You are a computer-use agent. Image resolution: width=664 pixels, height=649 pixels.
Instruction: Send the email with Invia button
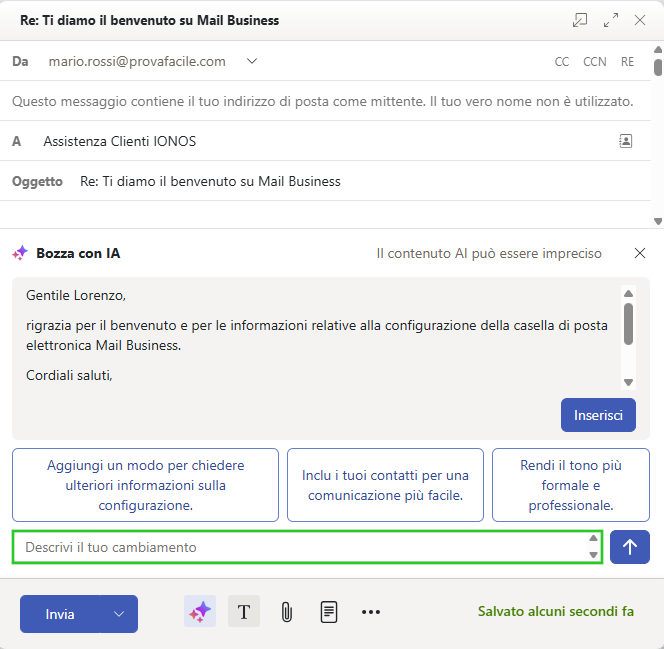point(61,614)
